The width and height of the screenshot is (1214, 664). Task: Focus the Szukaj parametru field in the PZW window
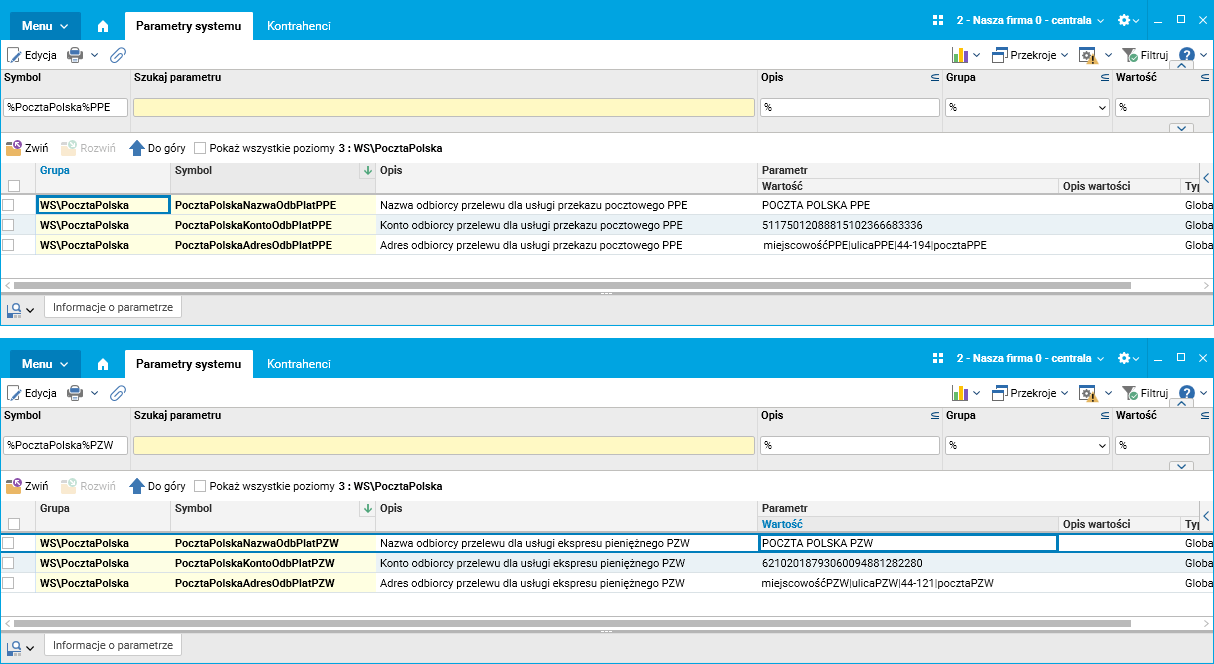point(444,446)
